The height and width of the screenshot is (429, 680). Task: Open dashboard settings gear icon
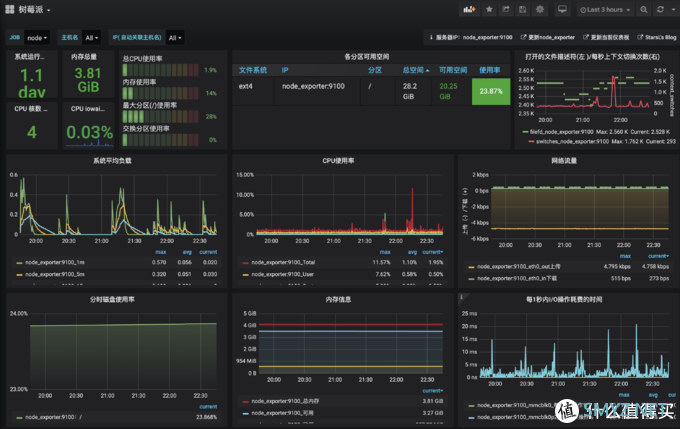point(539,9)
